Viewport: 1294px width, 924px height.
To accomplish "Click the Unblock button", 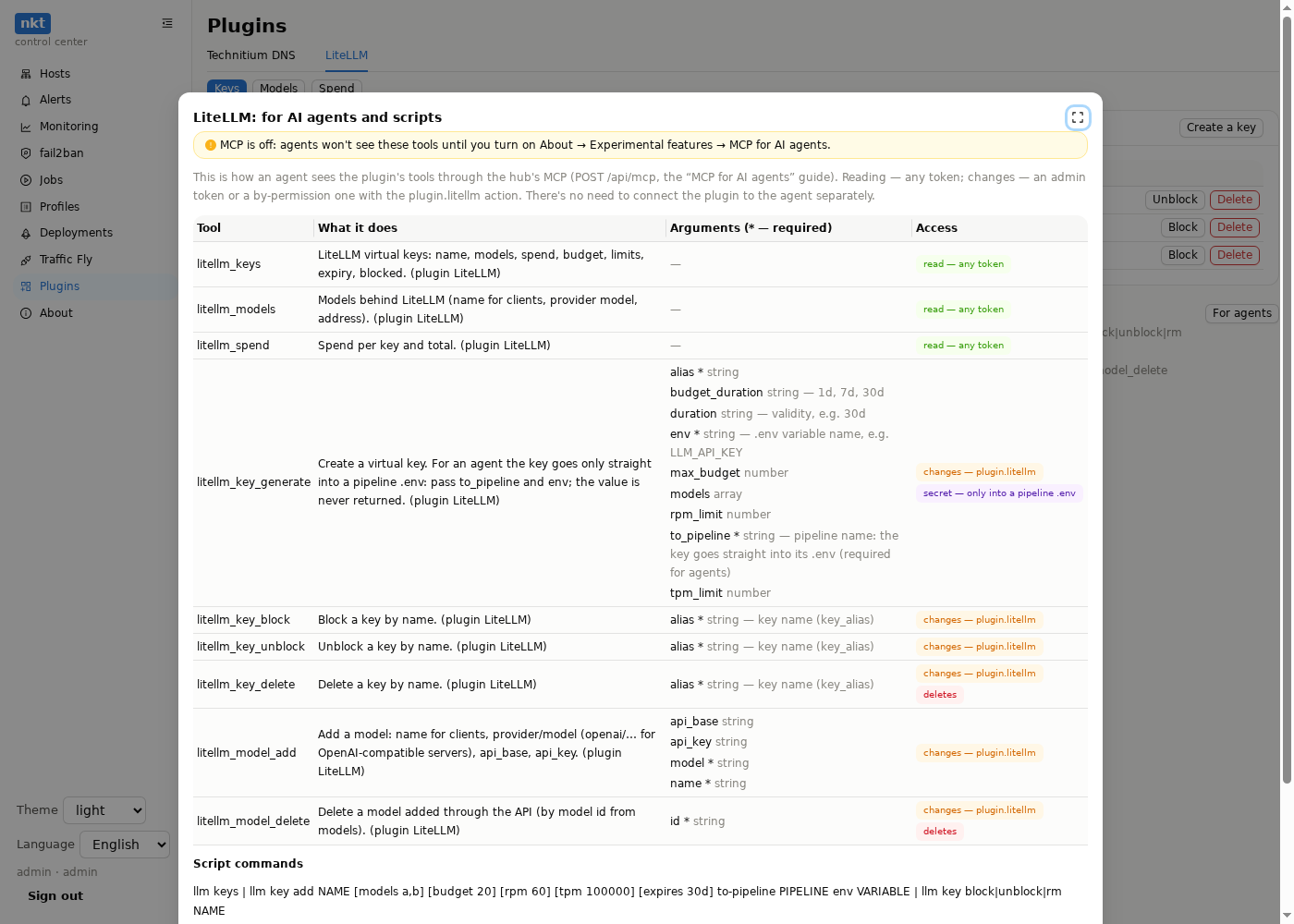I will coord(1175,200).
